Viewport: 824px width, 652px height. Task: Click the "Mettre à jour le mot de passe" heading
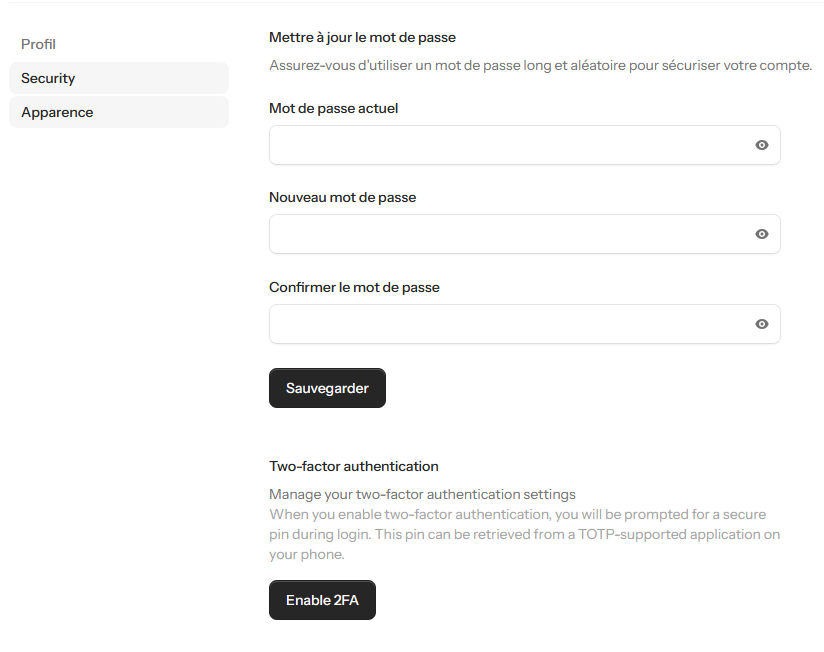362,38
